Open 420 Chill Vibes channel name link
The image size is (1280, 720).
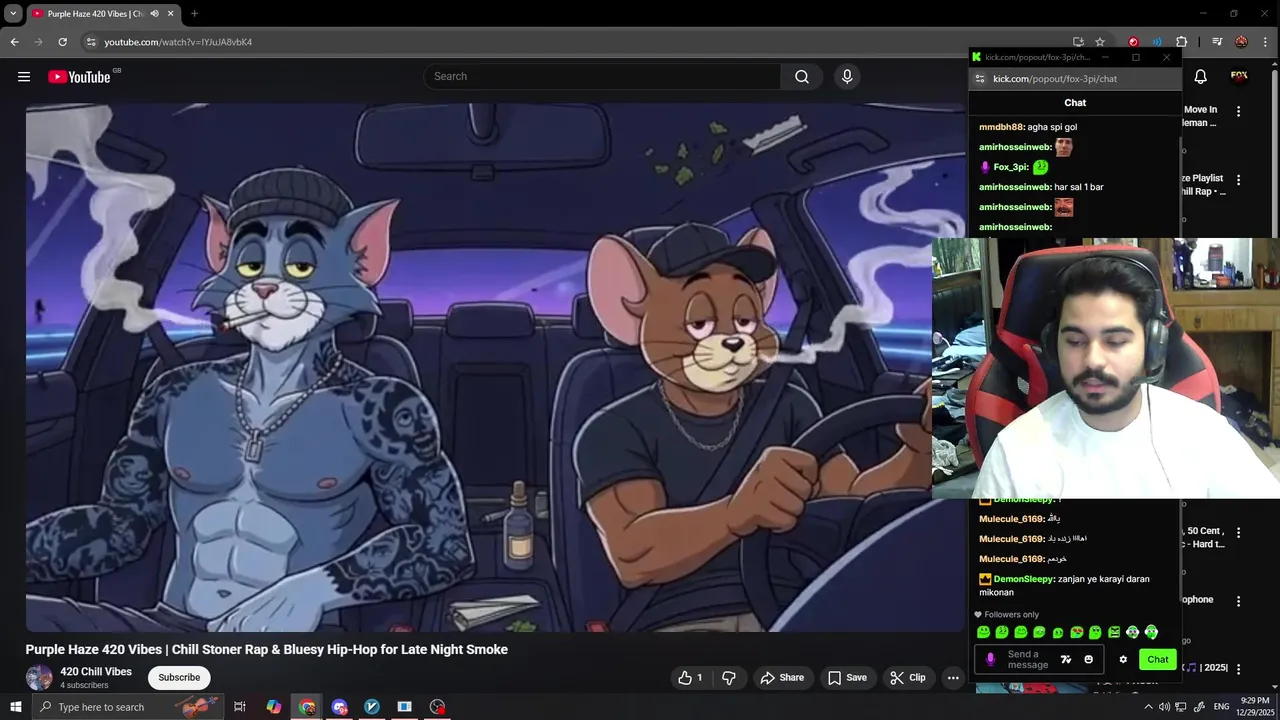coord(96,671)
